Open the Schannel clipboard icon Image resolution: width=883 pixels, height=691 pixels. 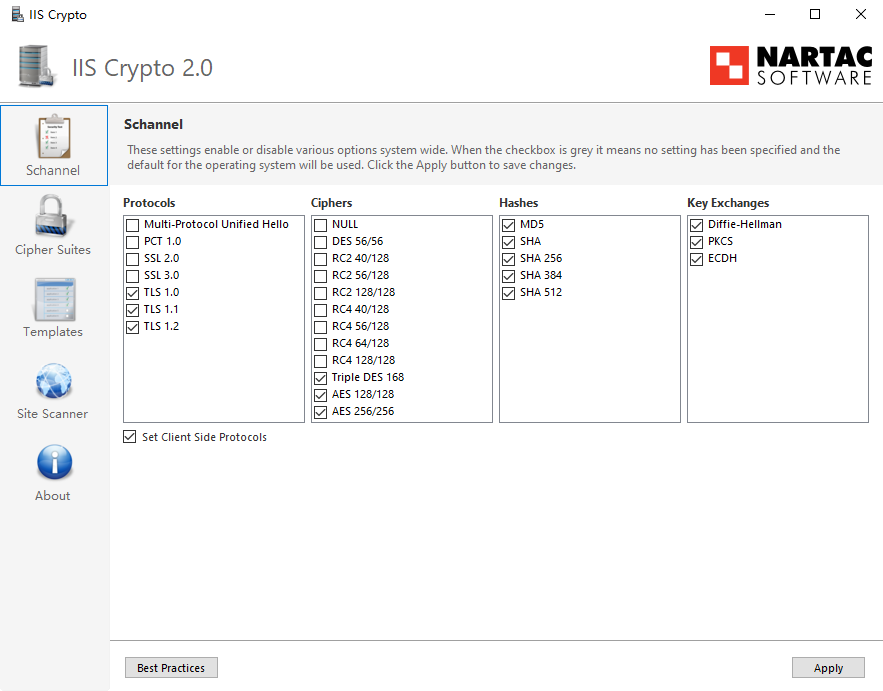[x=54, y=137]
